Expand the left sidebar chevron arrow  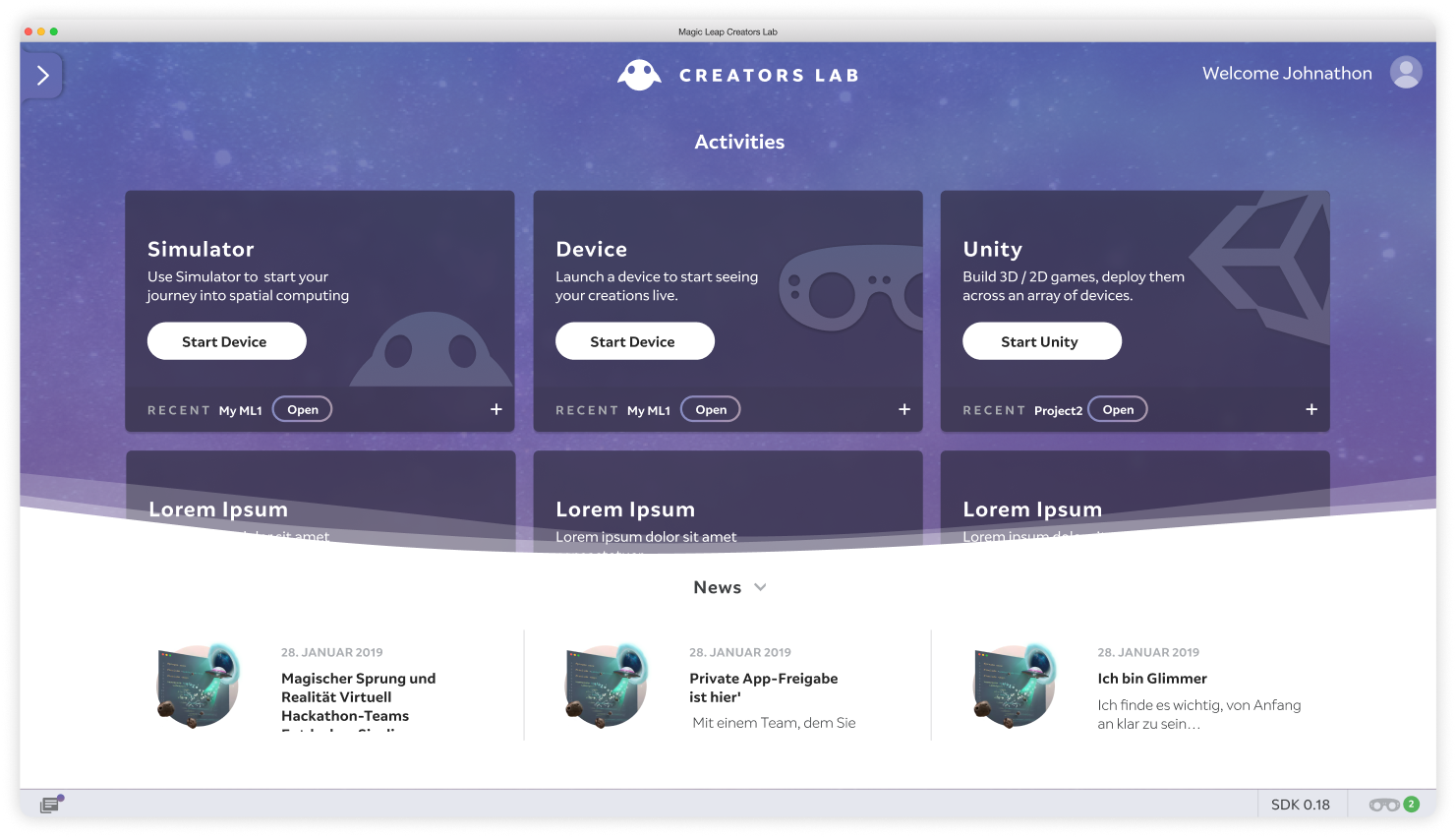(42, 76)
